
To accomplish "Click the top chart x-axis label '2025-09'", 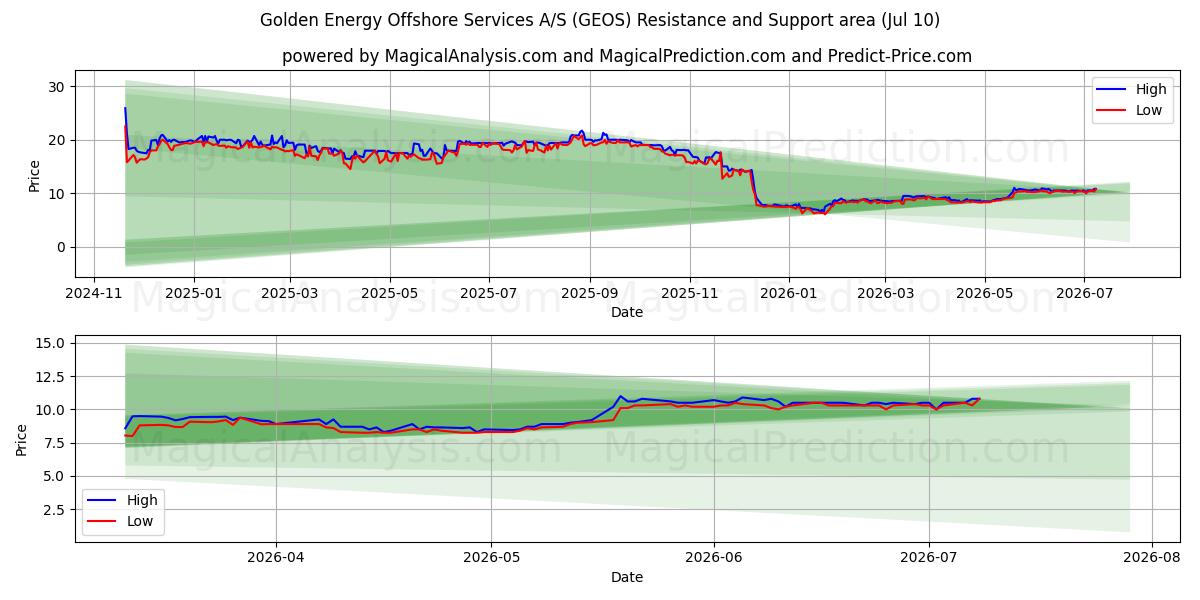I will [x=589, y=294].
